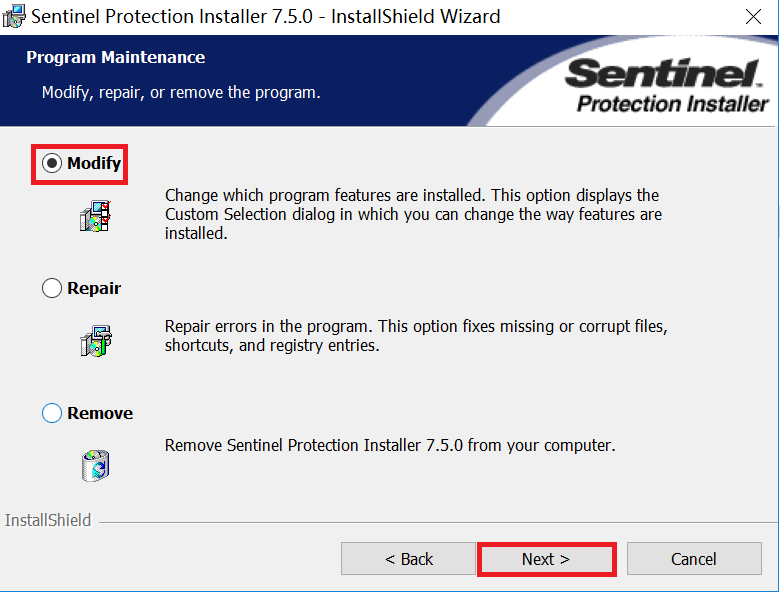Choose the Repair radio option
This screenshot has width=780, height=592.
coord(52,289)
